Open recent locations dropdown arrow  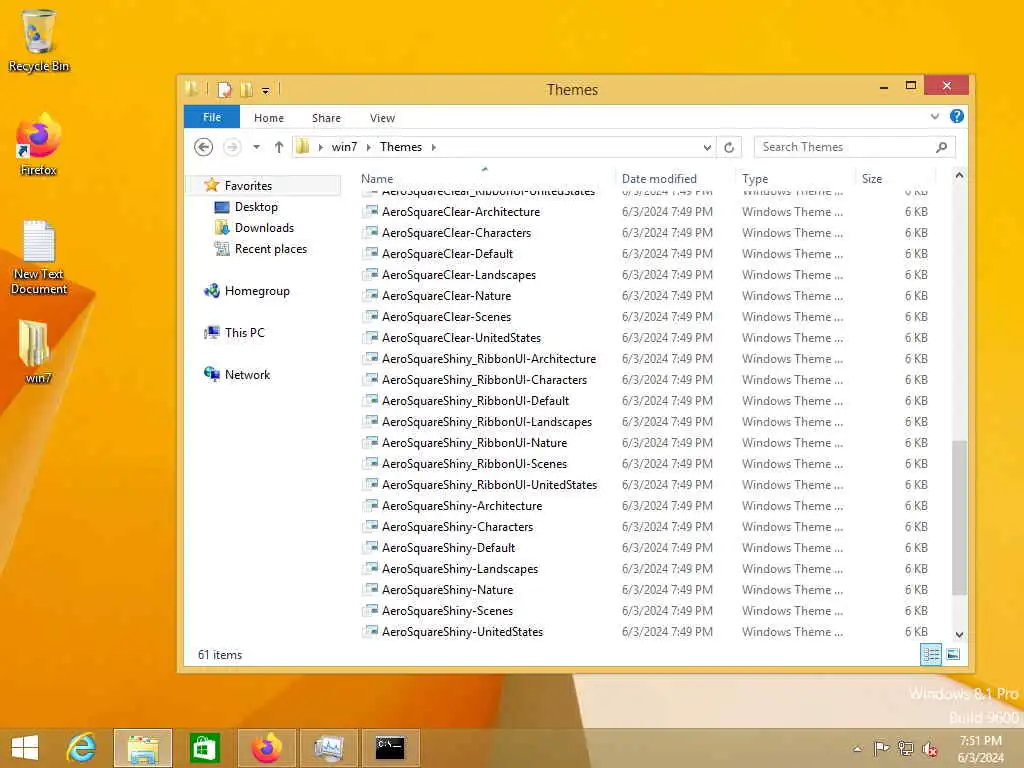point(256,147)
